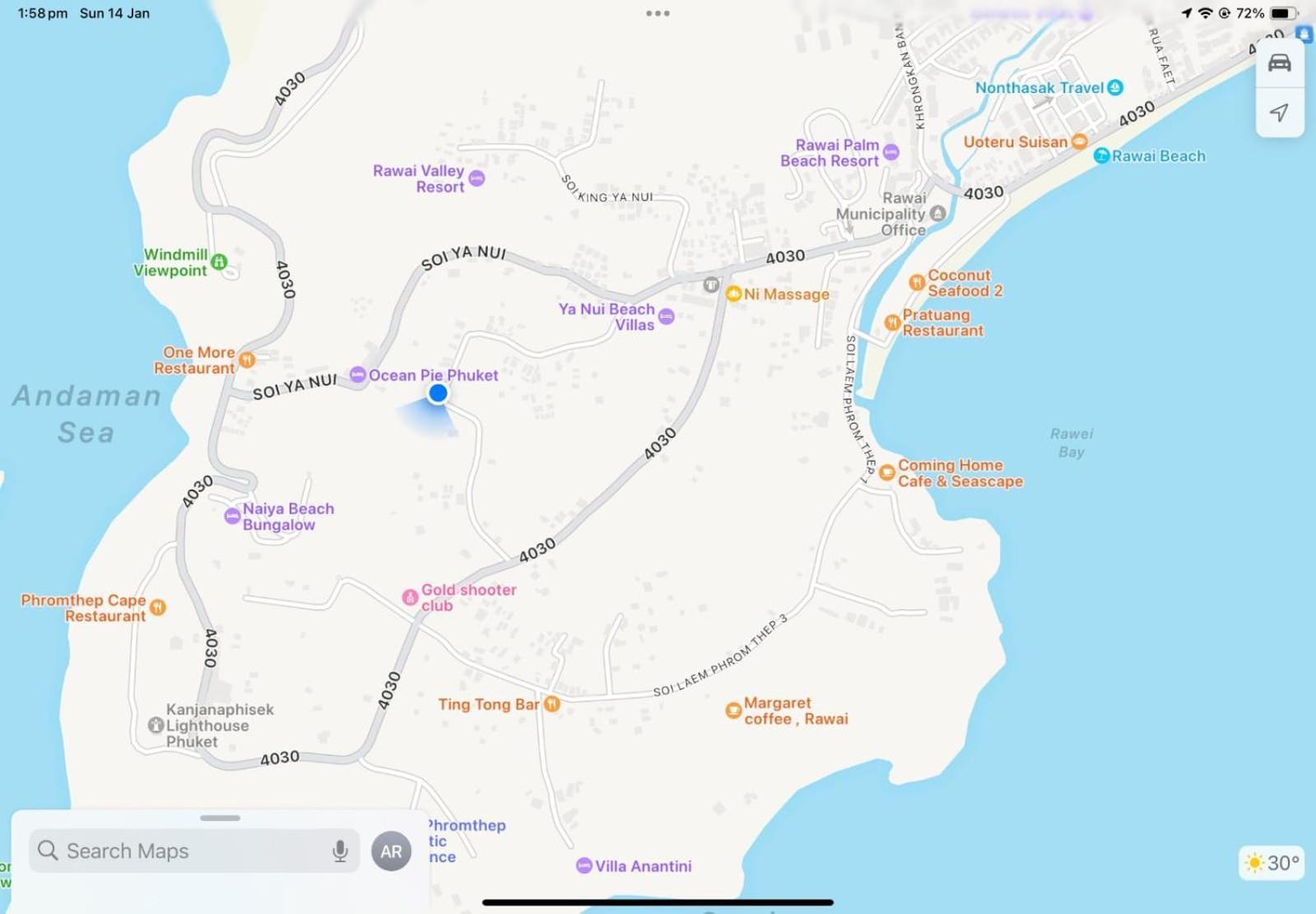Image resolution: width=1316 pixels, height=914 pixels.
Task: Select the Gold shooter club pin
Action: tap(410, 597)
